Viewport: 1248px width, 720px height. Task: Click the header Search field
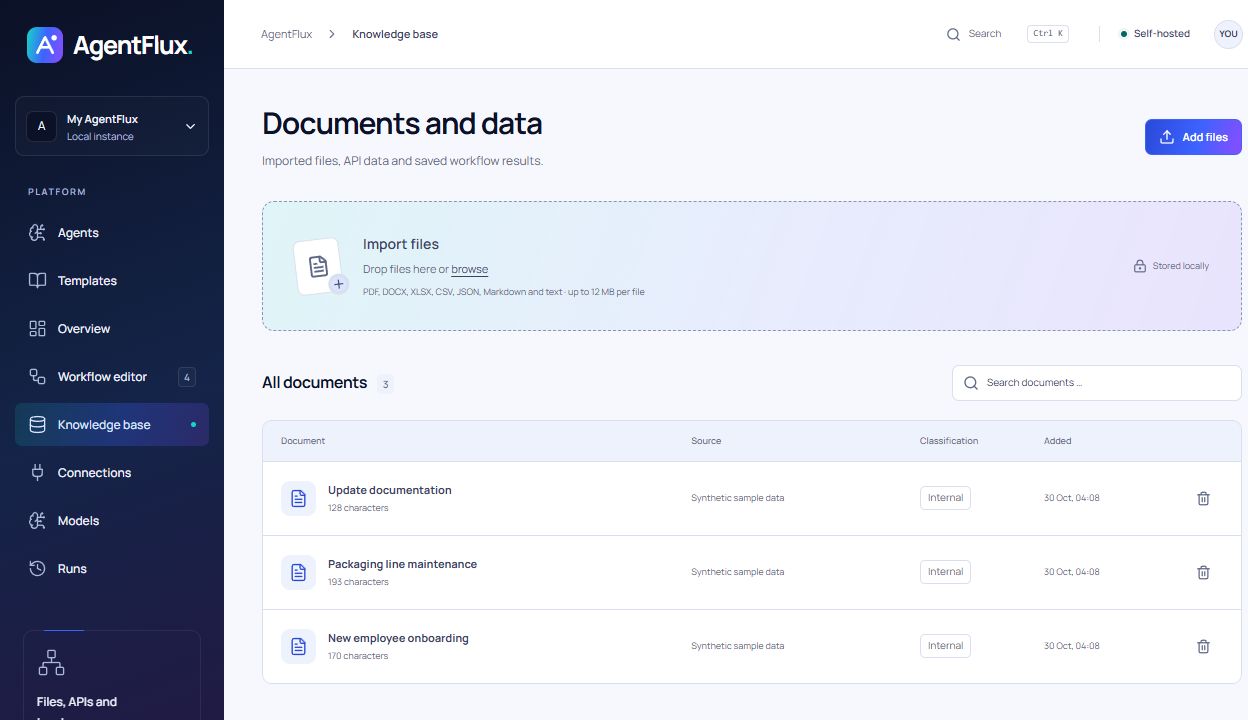pyautogui.click(x=1007, y=34)
